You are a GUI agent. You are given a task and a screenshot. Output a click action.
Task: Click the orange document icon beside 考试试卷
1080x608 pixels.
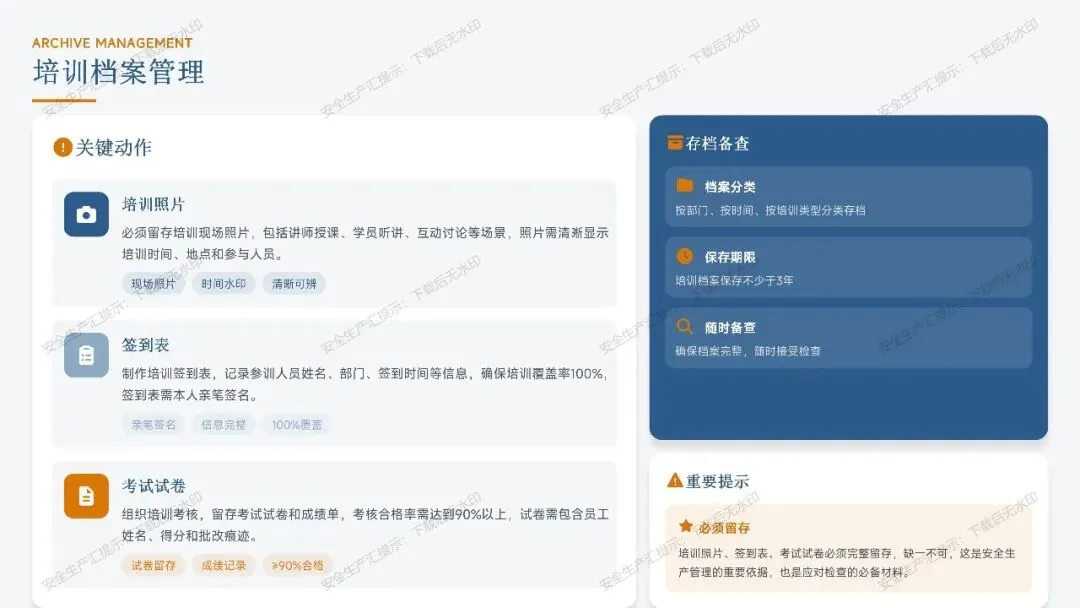coord(86,496)
